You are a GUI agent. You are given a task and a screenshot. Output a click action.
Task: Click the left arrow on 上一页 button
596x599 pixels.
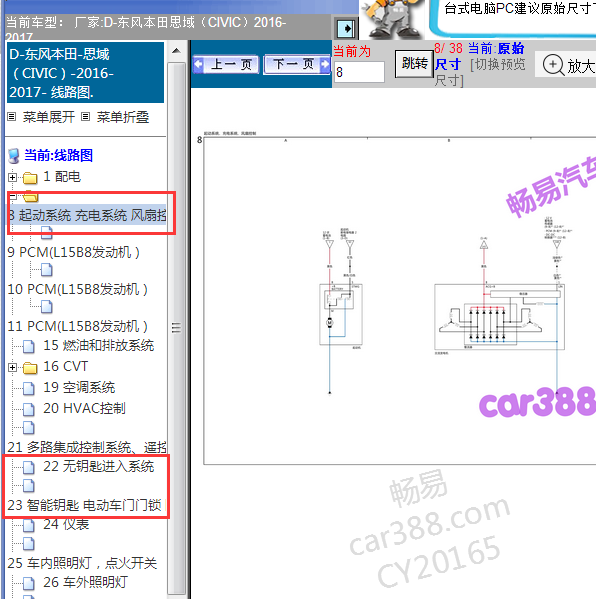tap(198, 64)
